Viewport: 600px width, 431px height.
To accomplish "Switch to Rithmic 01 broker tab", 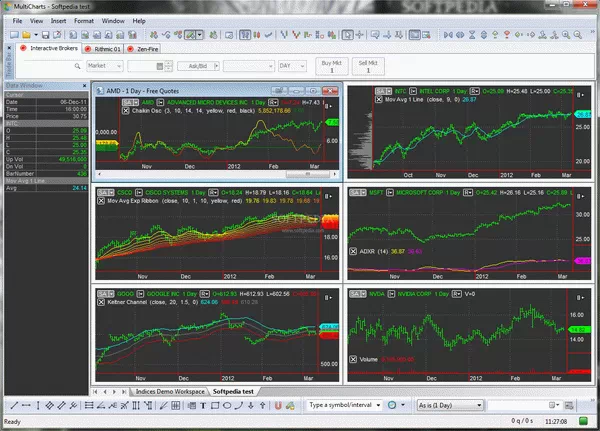I will [x=103, y=49].
